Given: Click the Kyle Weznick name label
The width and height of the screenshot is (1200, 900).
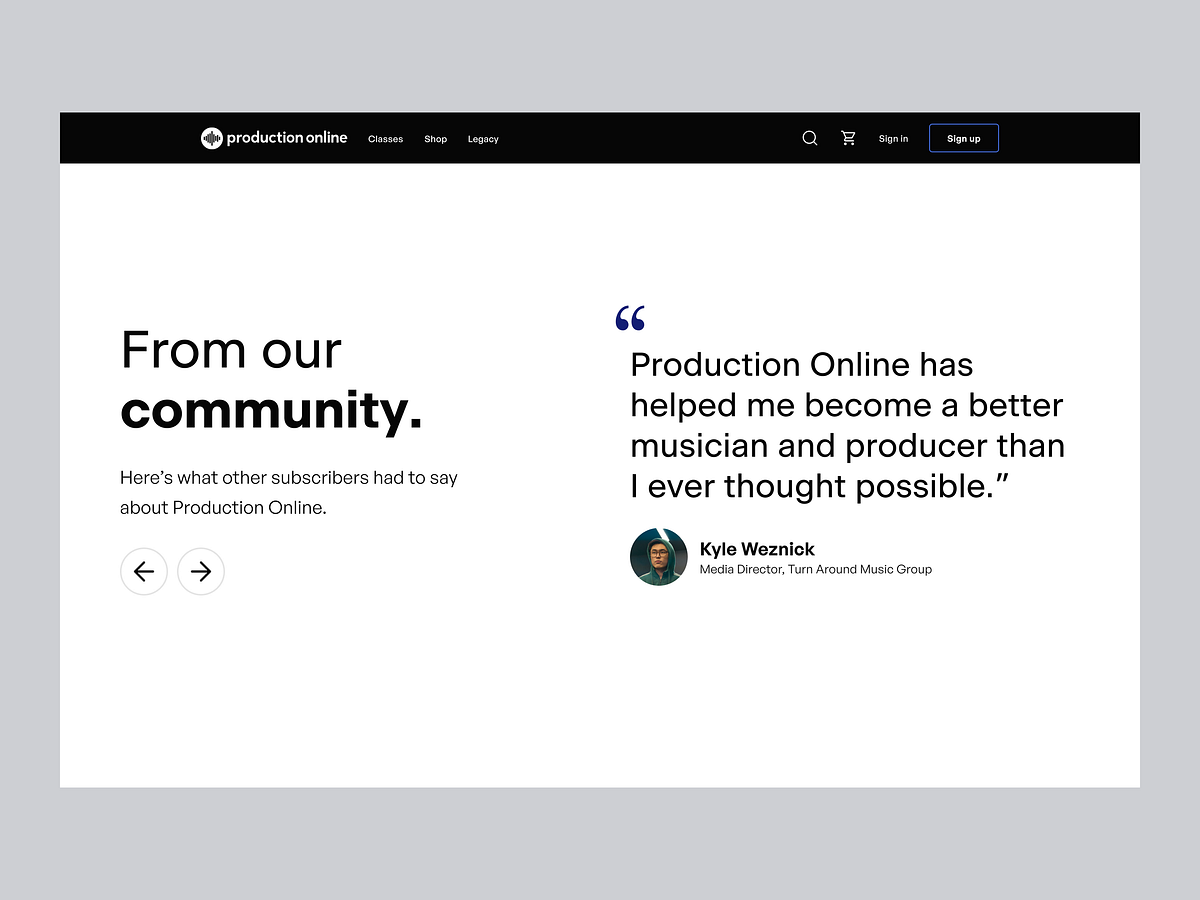Looking at the screenshot, I should [757, 549].
